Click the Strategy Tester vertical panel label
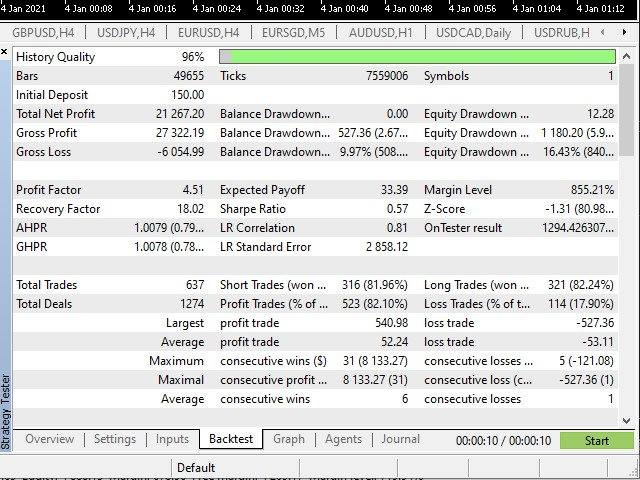This screenshot has height=480, width=640. 7,410
